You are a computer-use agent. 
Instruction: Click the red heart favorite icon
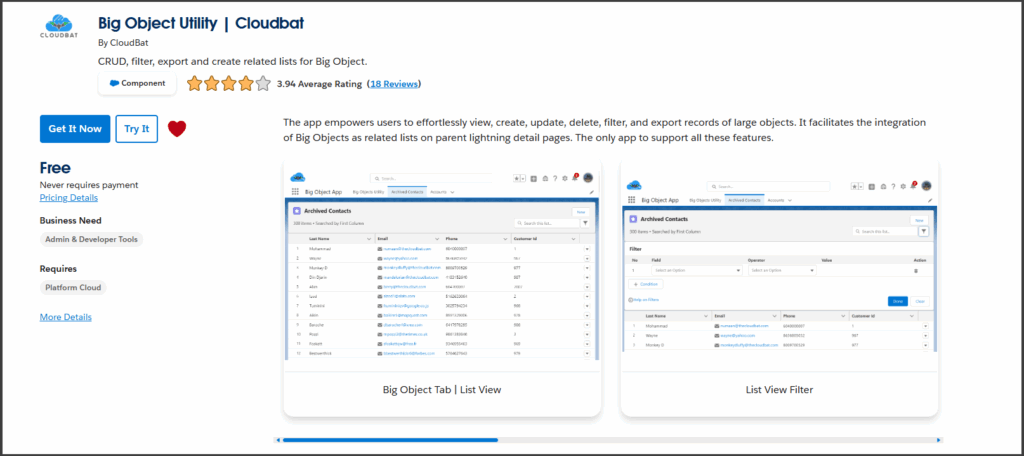(x=177, y=129)
